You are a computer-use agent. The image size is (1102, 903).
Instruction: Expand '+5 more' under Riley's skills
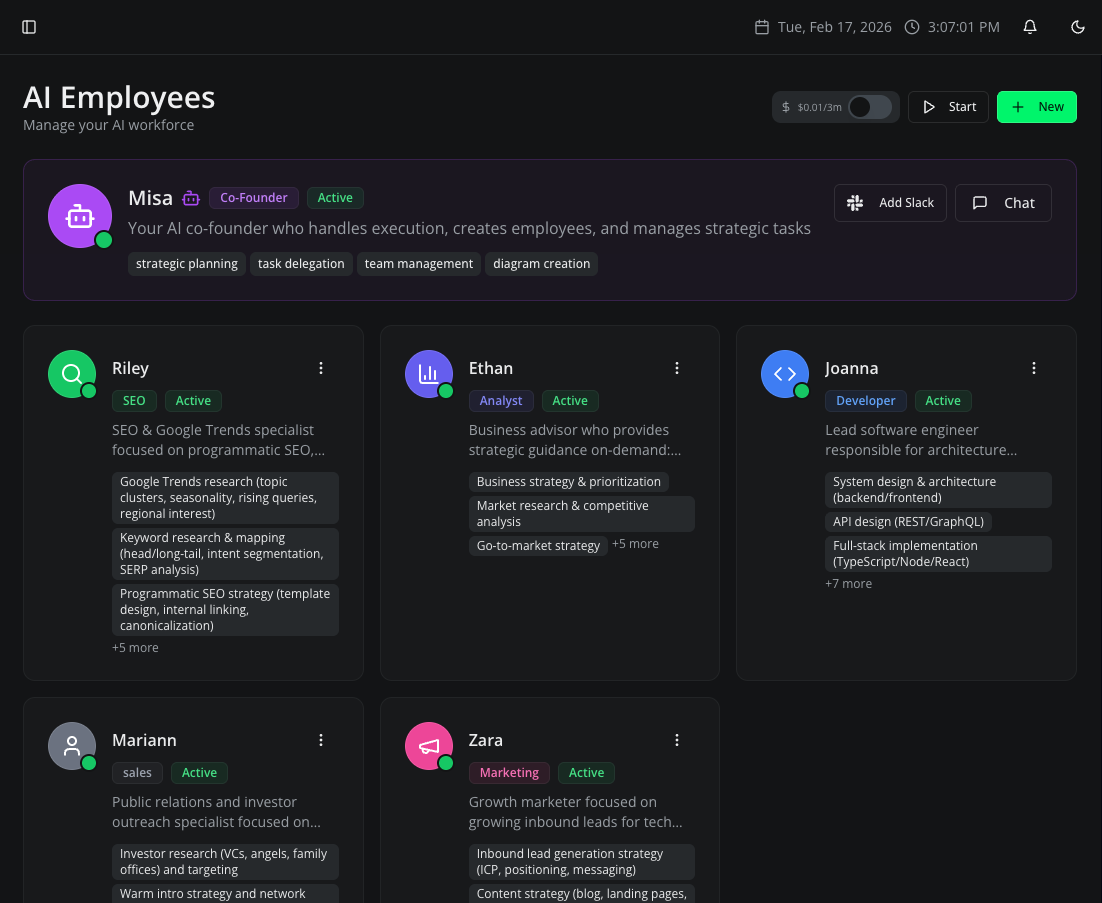pos(135,647)
